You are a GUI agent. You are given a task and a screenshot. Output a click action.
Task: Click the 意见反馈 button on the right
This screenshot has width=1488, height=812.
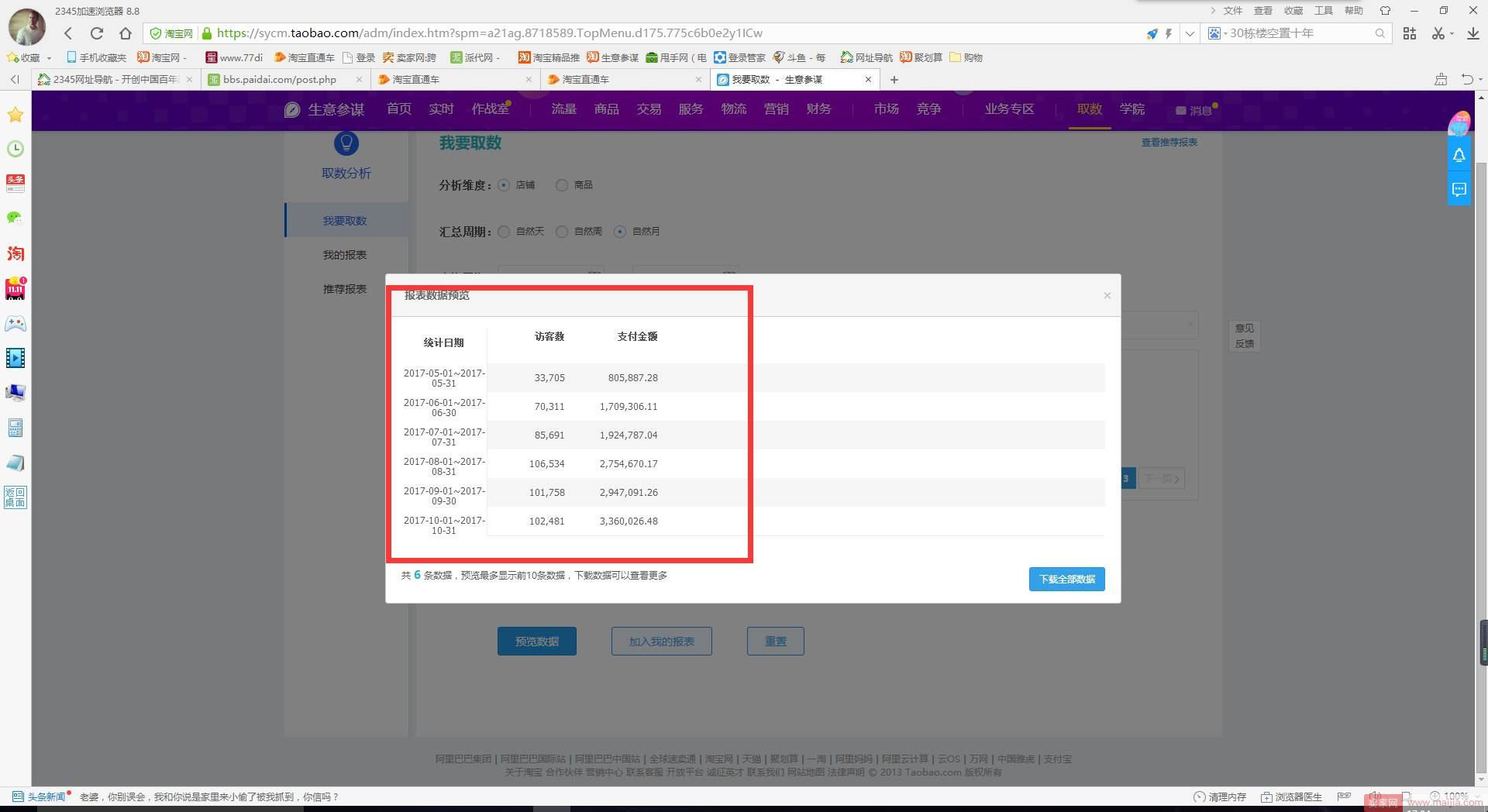[x=1245, y=336]
